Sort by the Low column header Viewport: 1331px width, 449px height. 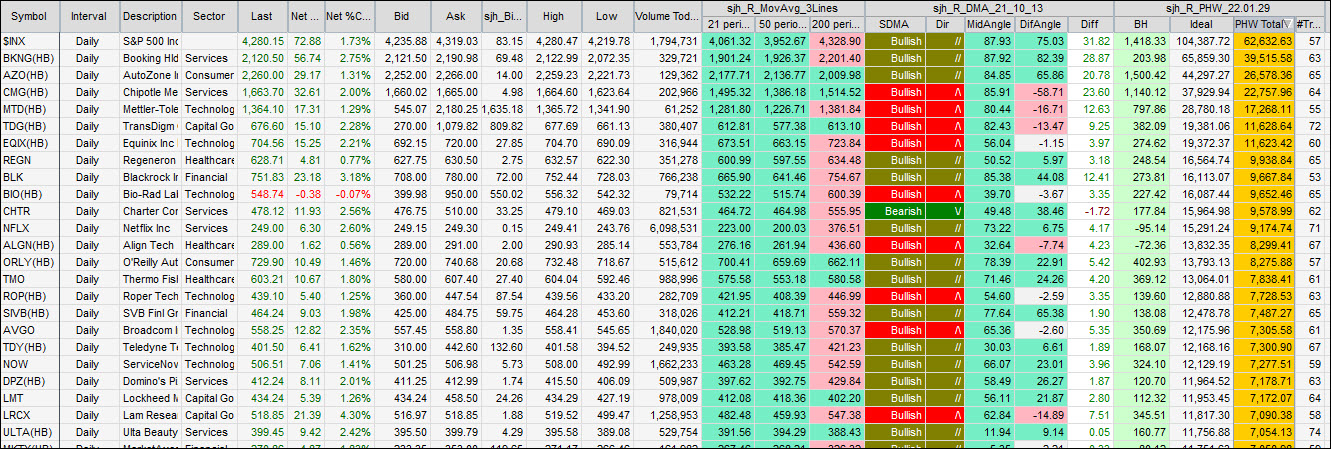click(606, 16)
